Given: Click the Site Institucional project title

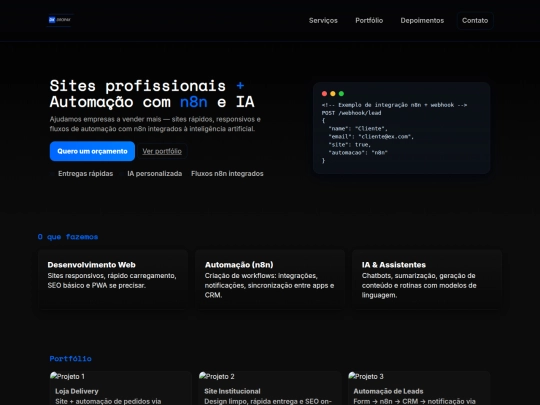Looking at the screenshot, I should click(232, 391).
